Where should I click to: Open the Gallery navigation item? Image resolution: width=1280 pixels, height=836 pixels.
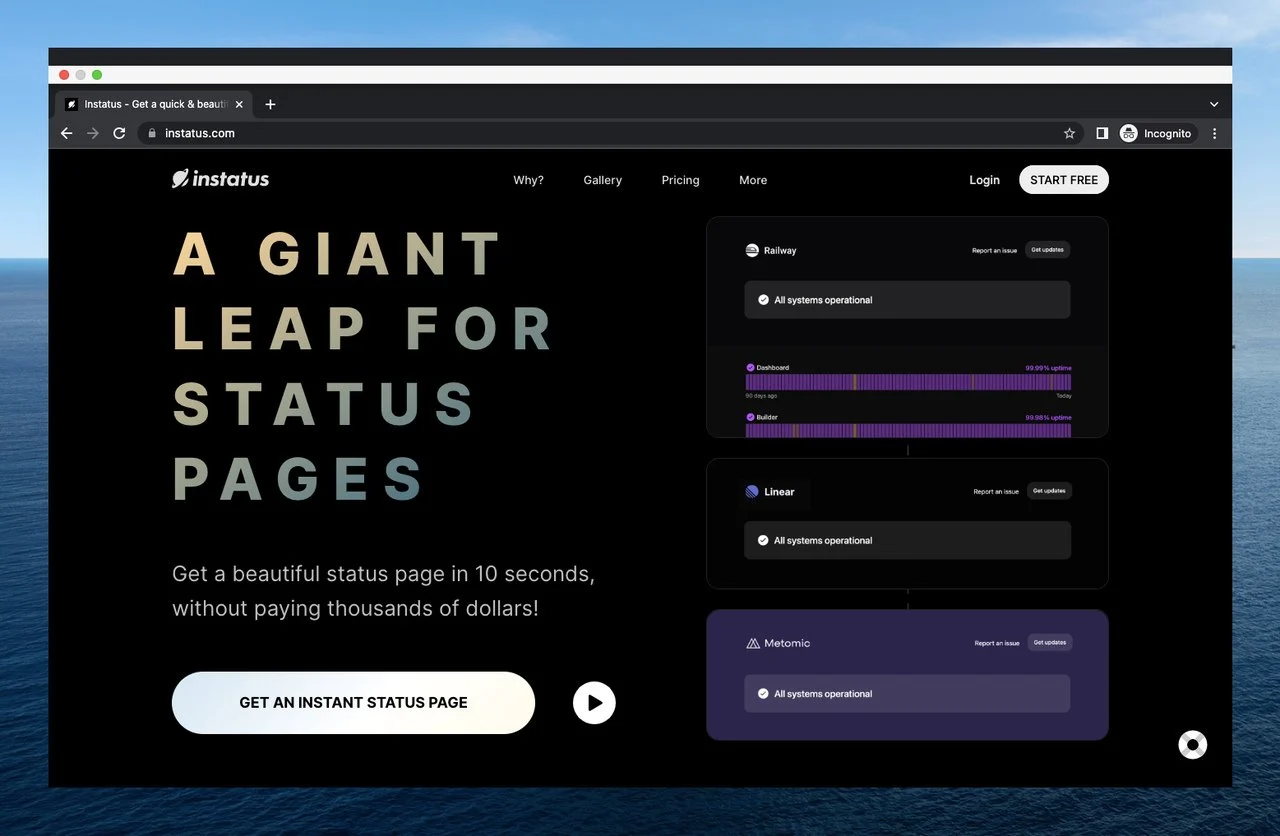(x=603, y=180)
